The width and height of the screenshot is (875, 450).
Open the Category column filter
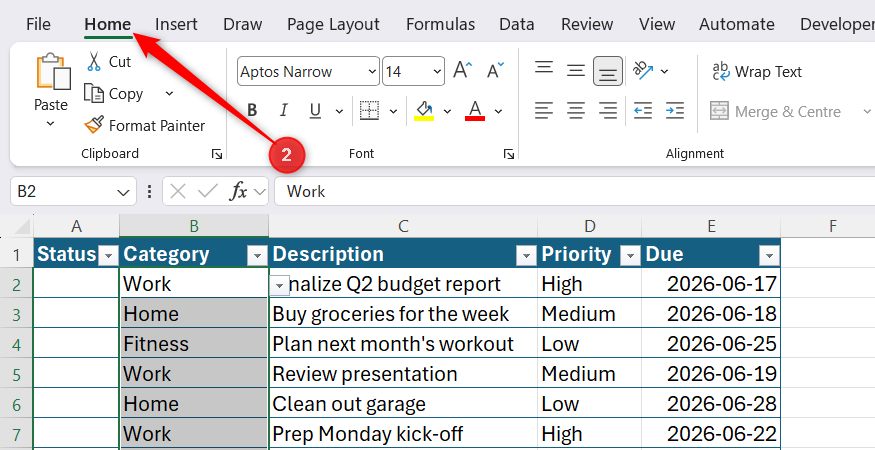click(x=257, y=256)
